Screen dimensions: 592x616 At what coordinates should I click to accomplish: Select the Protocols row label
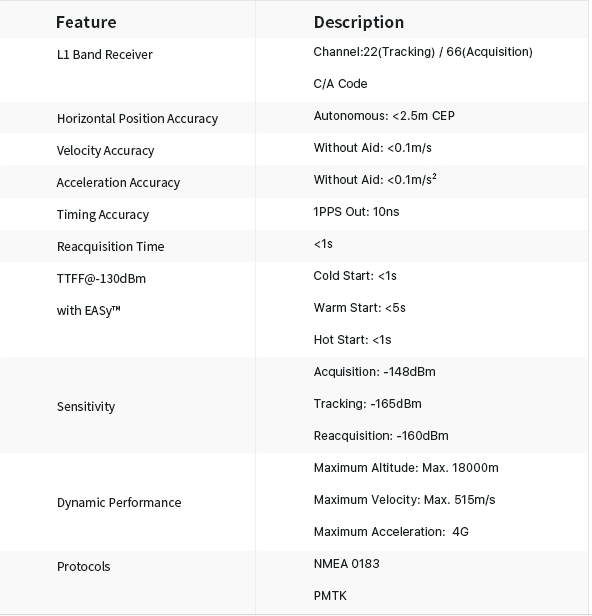[x=83, y=566]
